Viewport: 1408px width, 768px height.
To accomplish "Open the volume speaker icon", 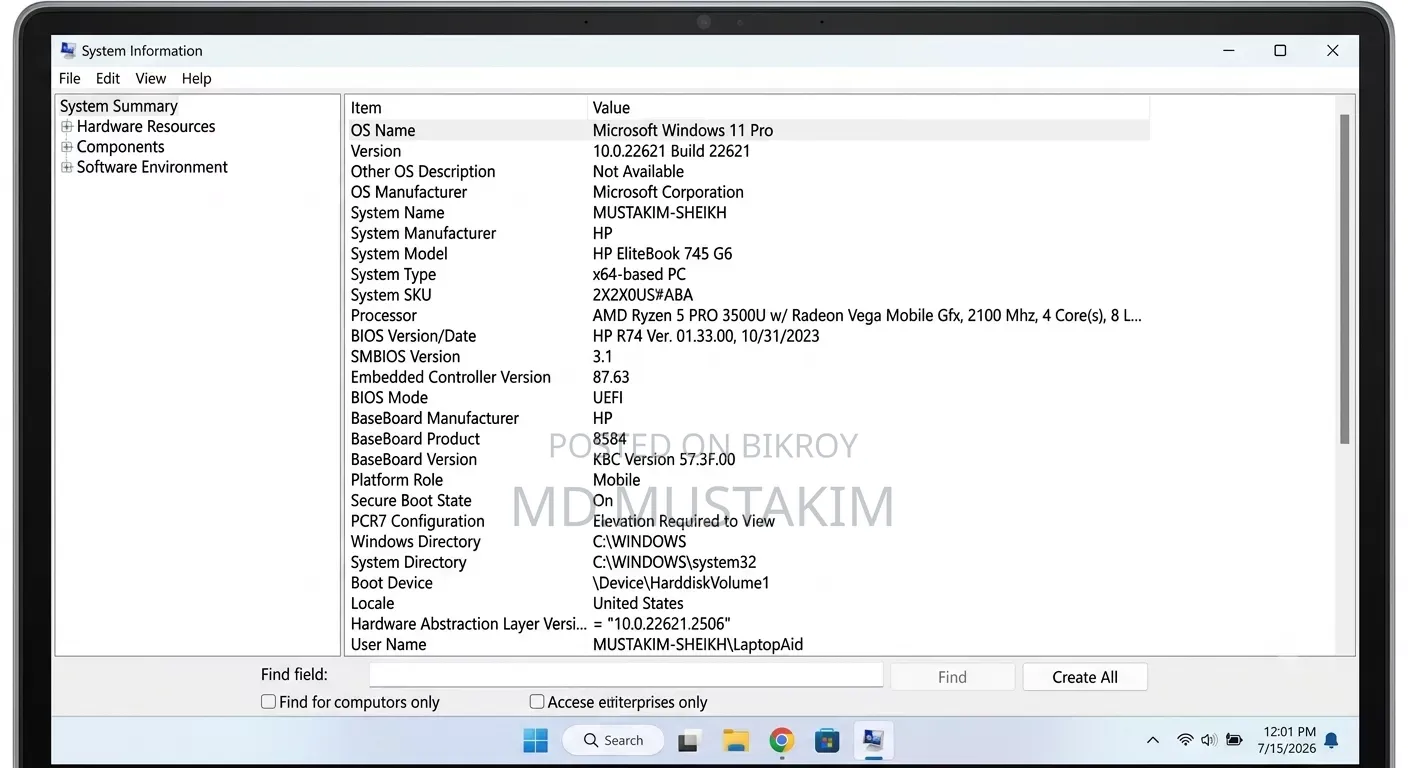I will (x=1209, y=741).
